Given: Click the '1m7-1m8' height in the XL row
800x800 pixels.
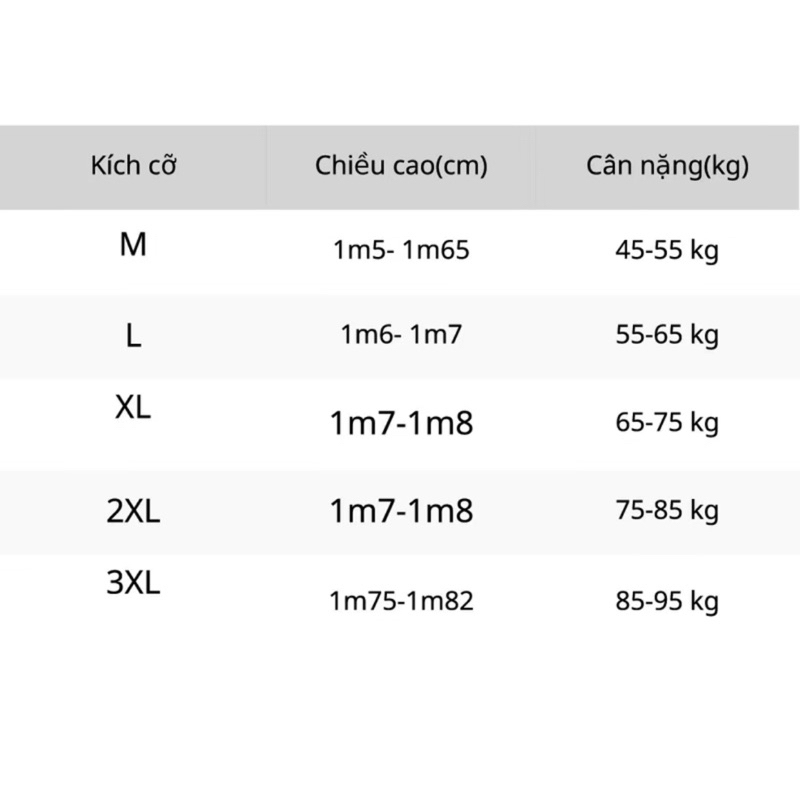Looking at the screenshot, I should [401, 424].
